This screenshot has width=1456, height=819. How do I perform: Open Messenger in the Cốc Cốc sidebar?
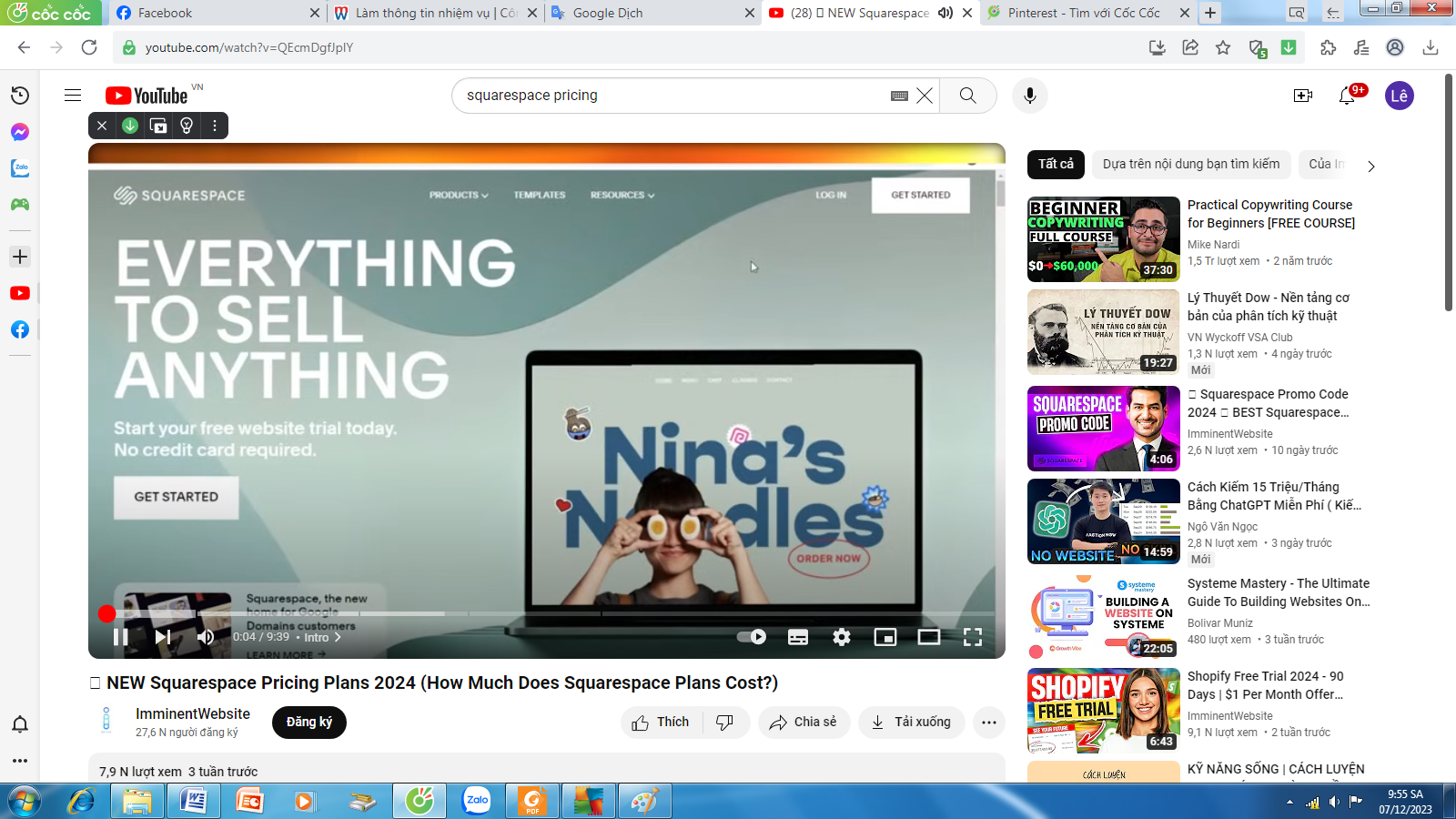pos(20,132)
